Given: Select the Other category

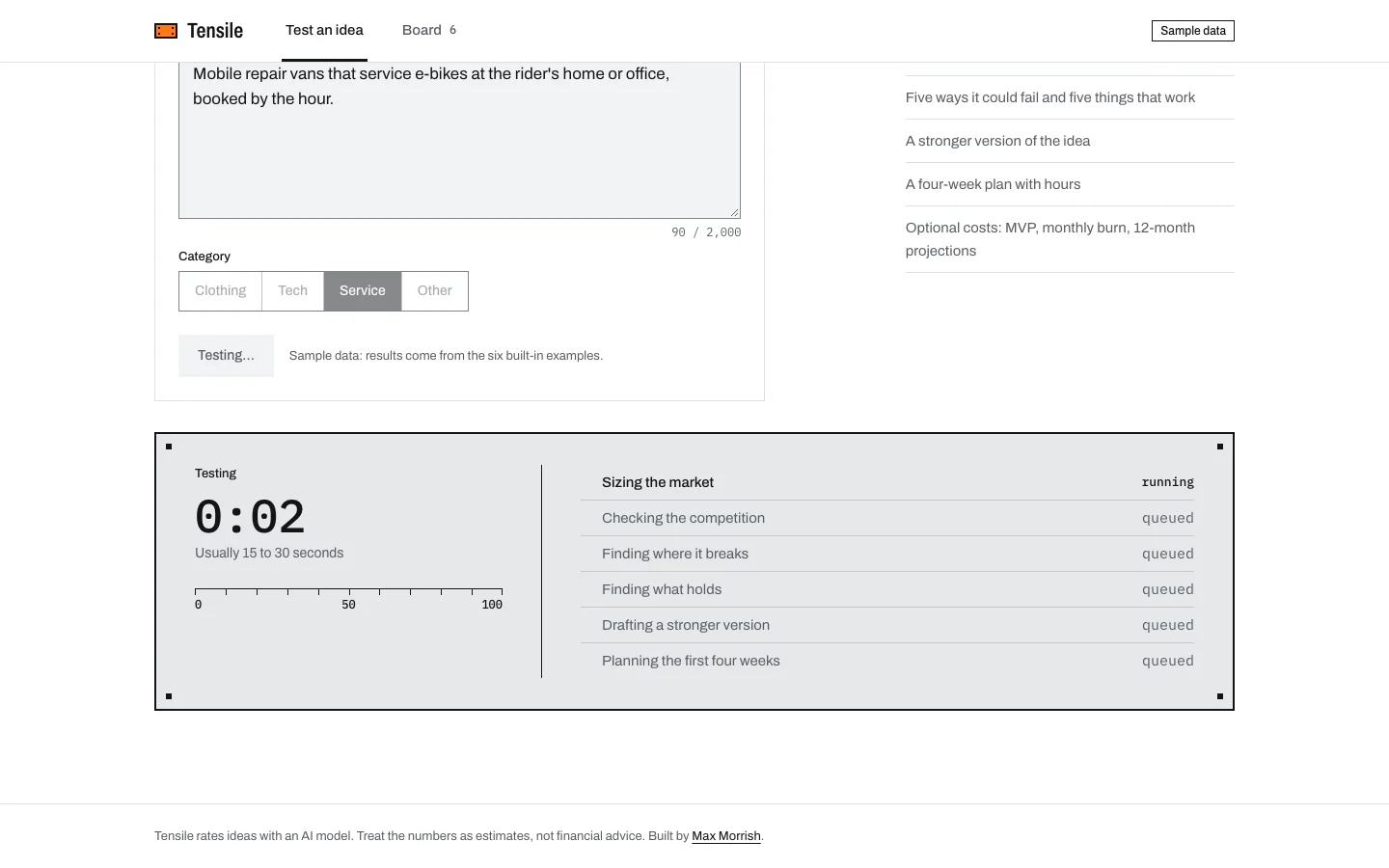Looking at the screenshot, I should click(x=434, y=291).
